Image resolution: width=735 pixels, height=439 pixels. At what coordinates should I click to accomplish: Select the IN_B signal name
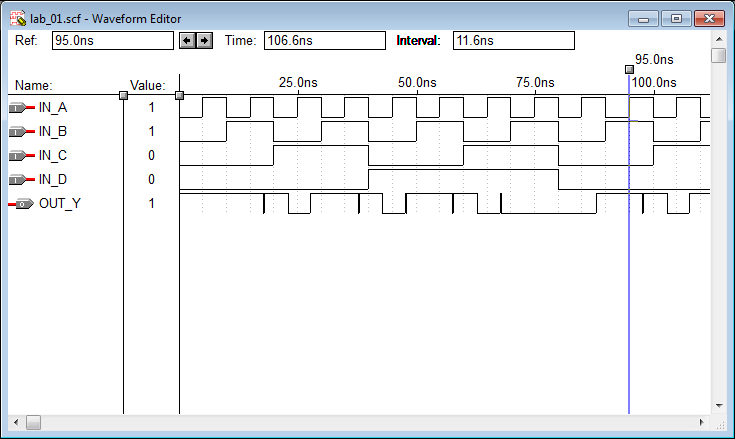tap(53, 132)
